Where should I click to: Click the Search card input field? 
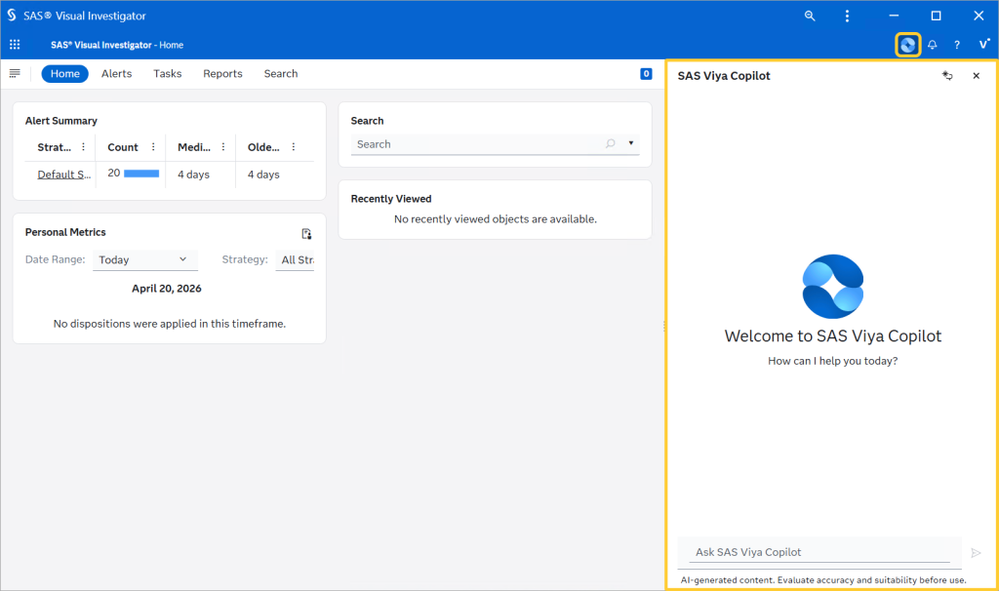pos(495,145)
